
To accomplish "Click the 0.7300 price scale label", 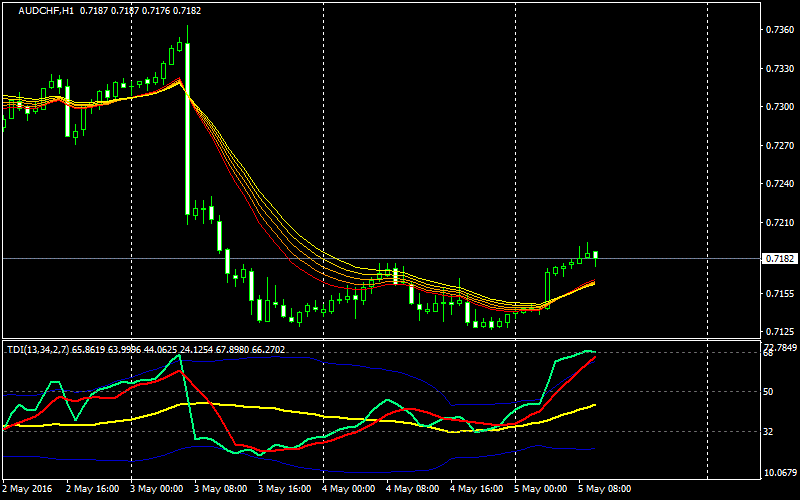I will pos(780,107).
